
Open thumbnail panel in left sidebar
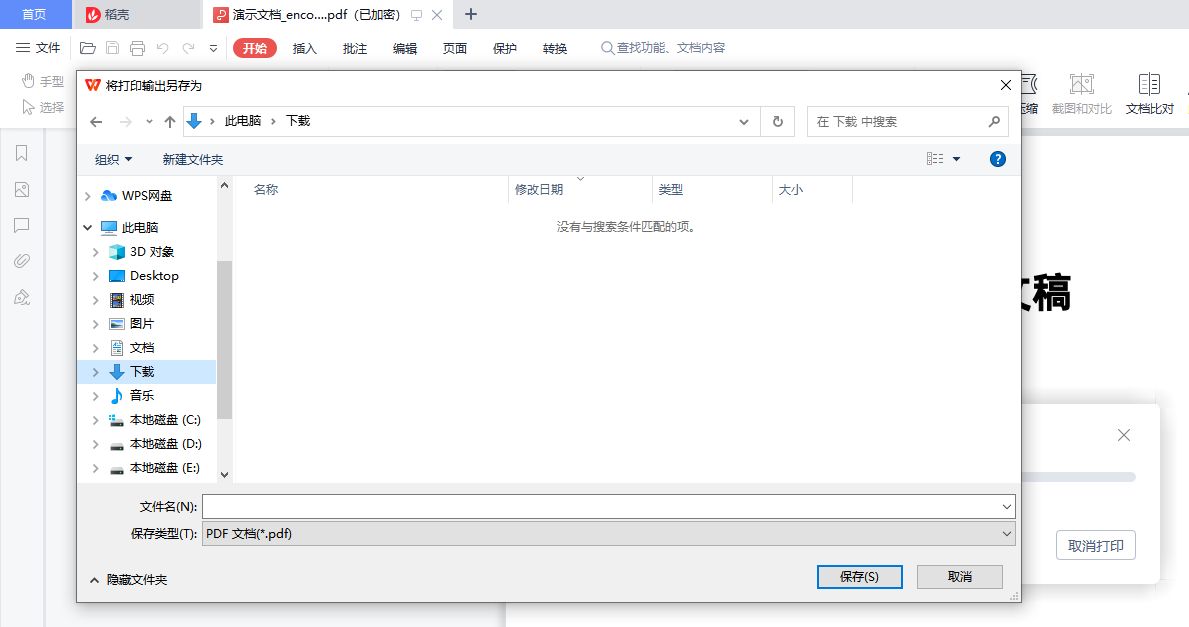[x=22, y=190]
